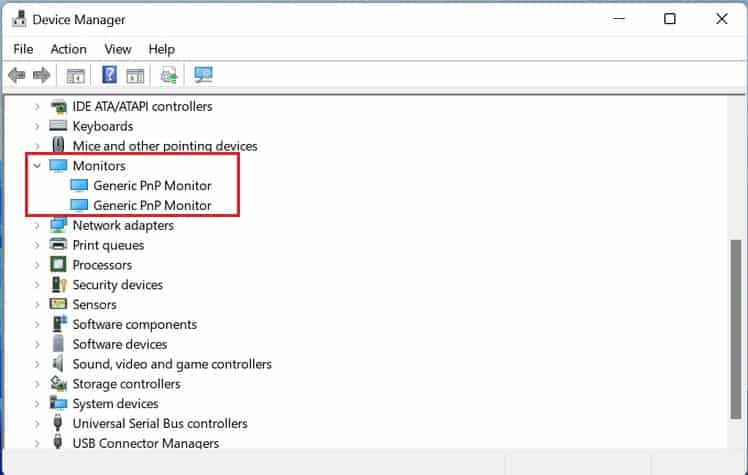Expand IDE ATA/ATAPI controllers node
Screen dimensions: 748x475
coord(37,106)
